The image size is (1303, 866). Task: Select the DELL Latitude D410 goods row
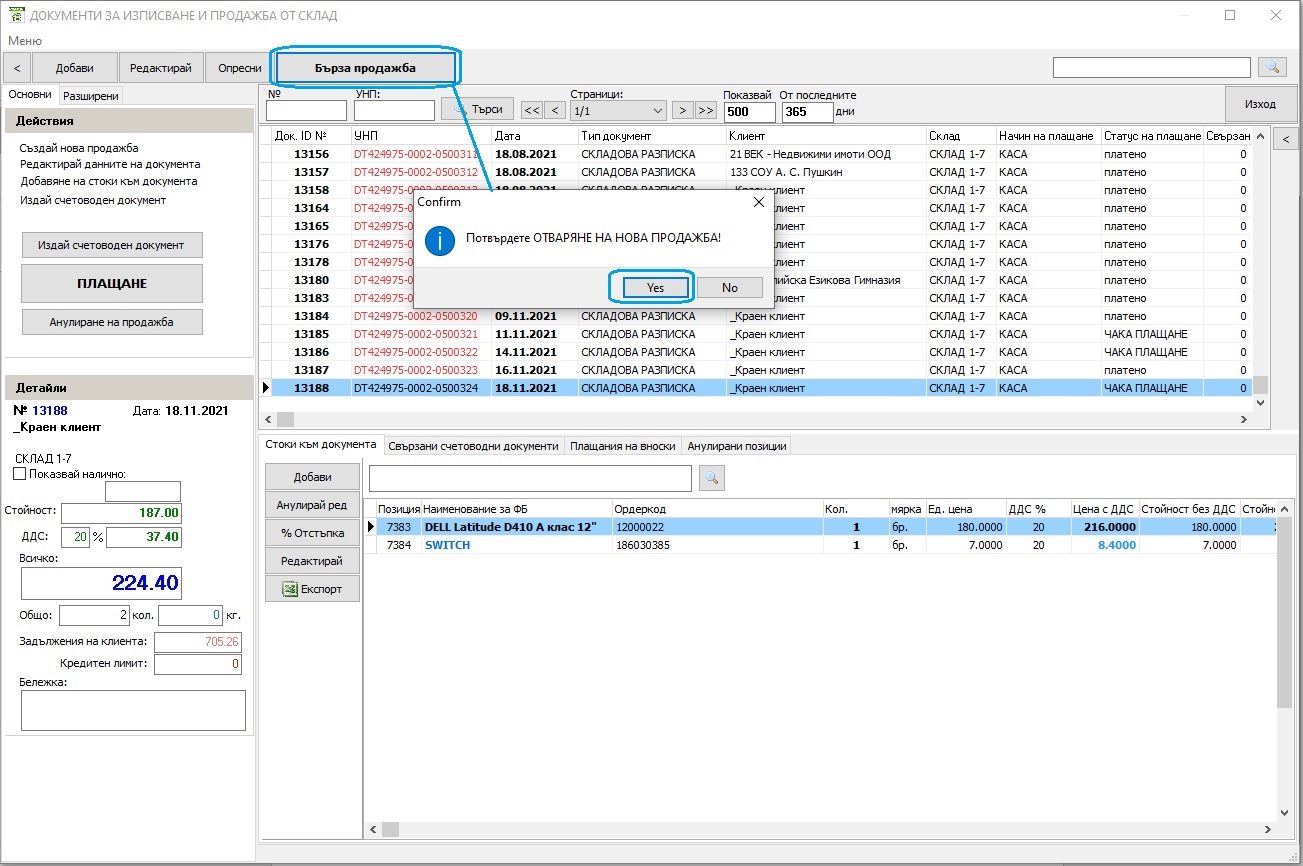820,527
